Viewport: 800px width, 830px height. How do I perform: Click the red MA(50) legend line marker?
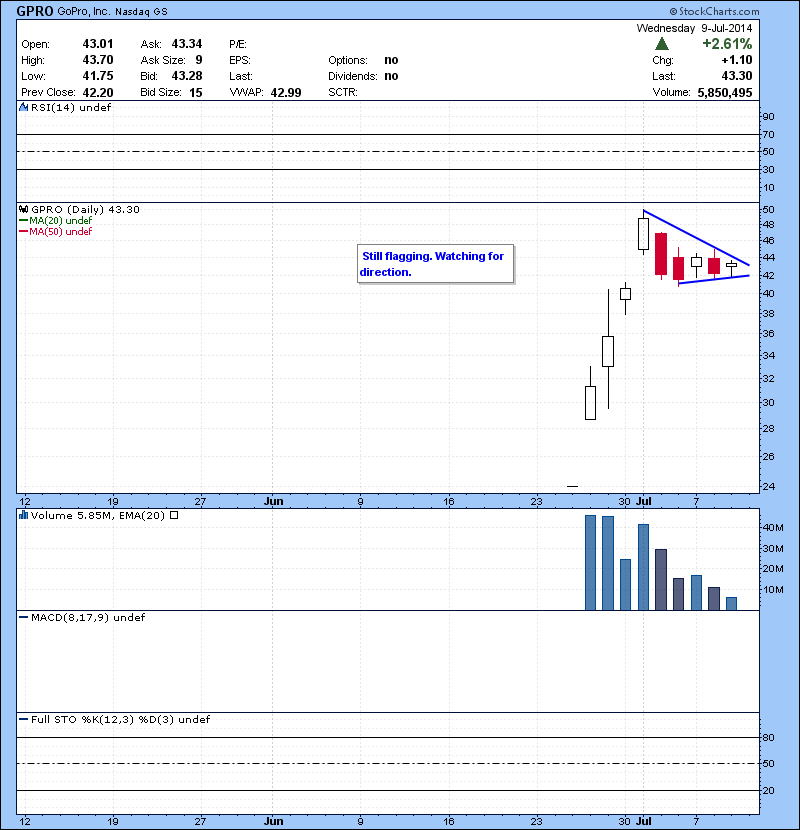point(23,232)
